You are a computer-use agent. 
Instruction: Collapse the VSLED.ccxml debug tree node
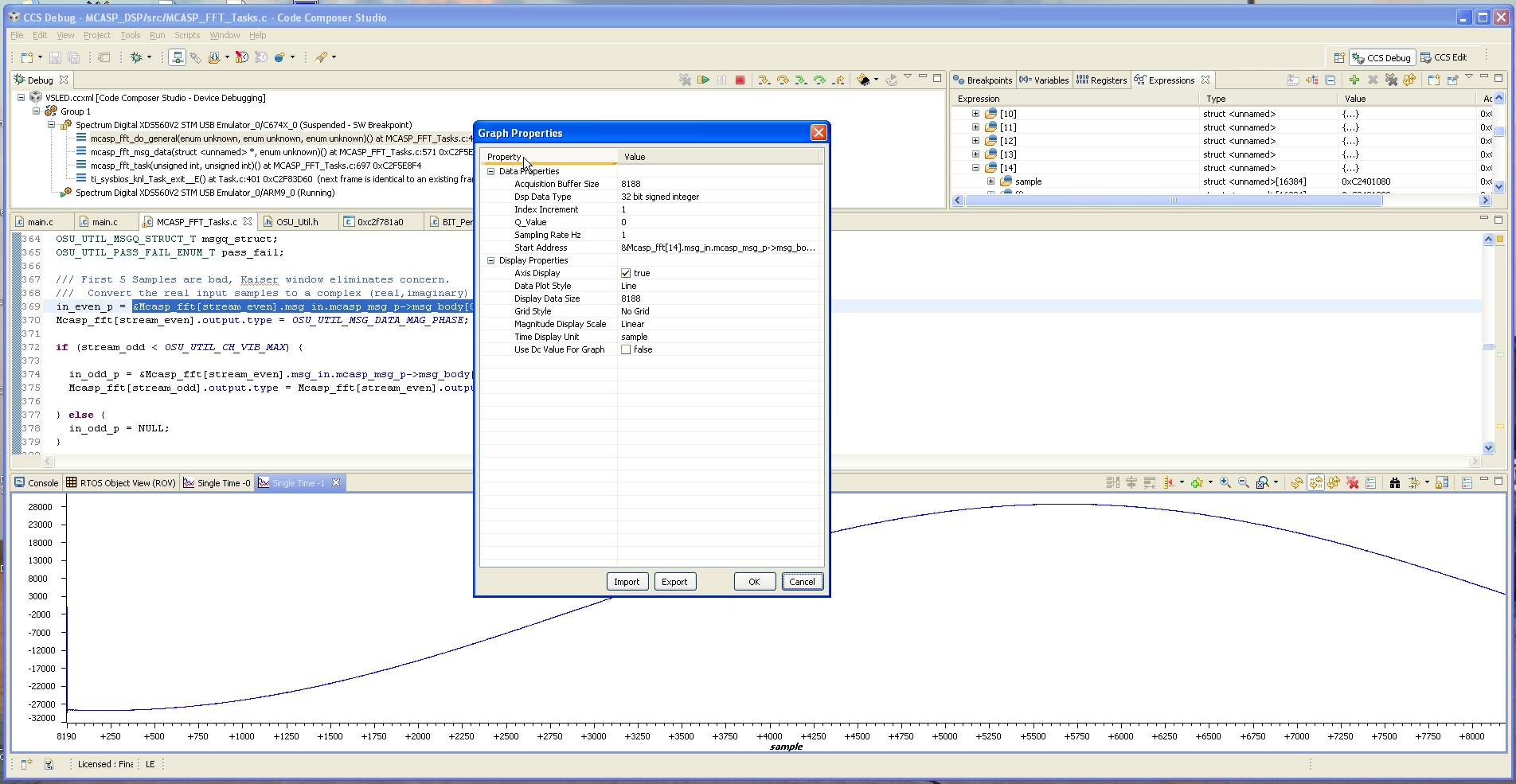point(21,98)
